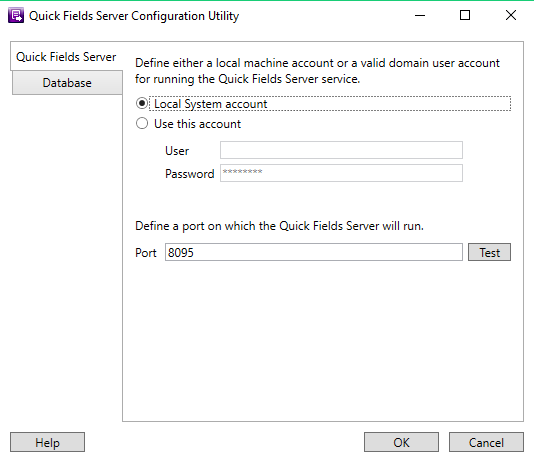The height and width of the screenshot is (462, 534).
Task: Open the Quick Fields Server tab
Action: tap(66, 57)
